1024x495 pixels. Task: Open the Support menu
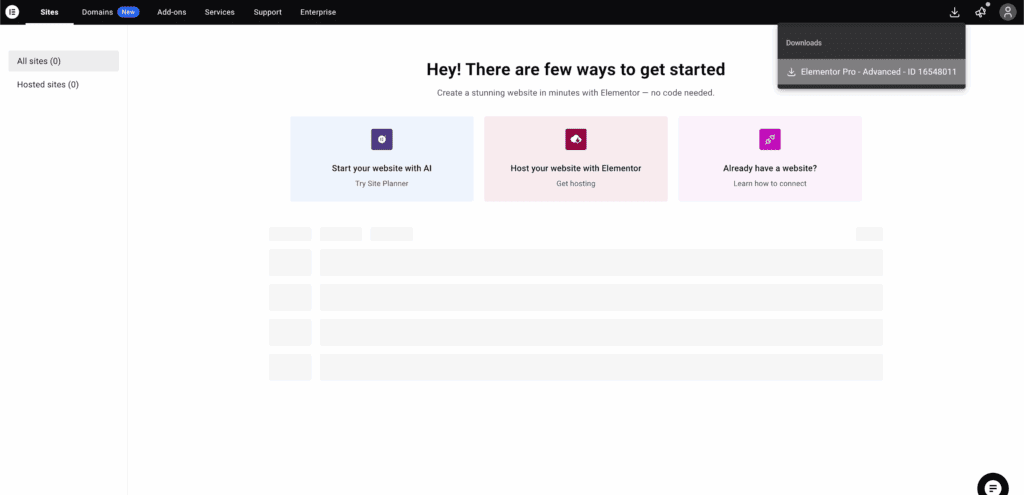click(x=268, y=12)
